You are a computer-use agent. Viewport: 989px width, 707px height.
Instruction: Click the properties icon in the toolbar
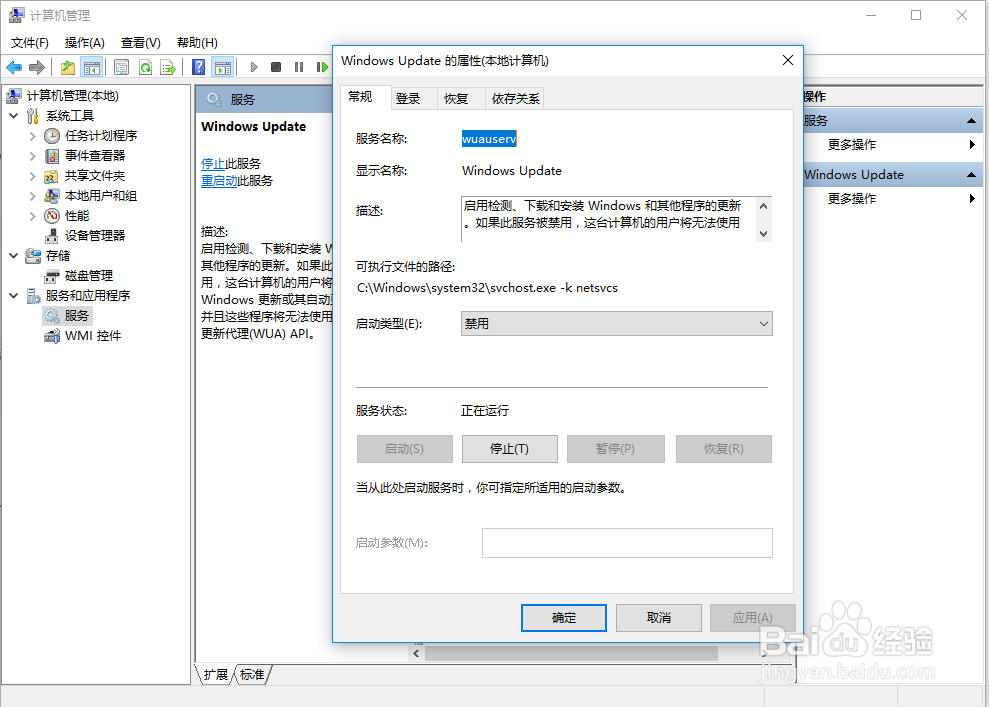[x=120, y=67]
